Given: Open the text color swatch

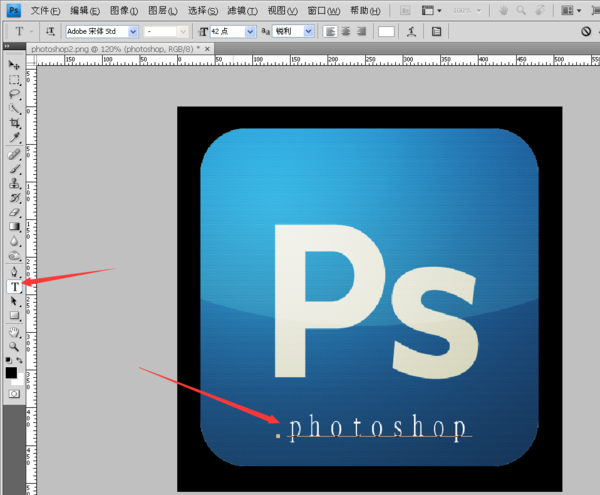Looking at the screenshot, I should (x=386, y=31).
